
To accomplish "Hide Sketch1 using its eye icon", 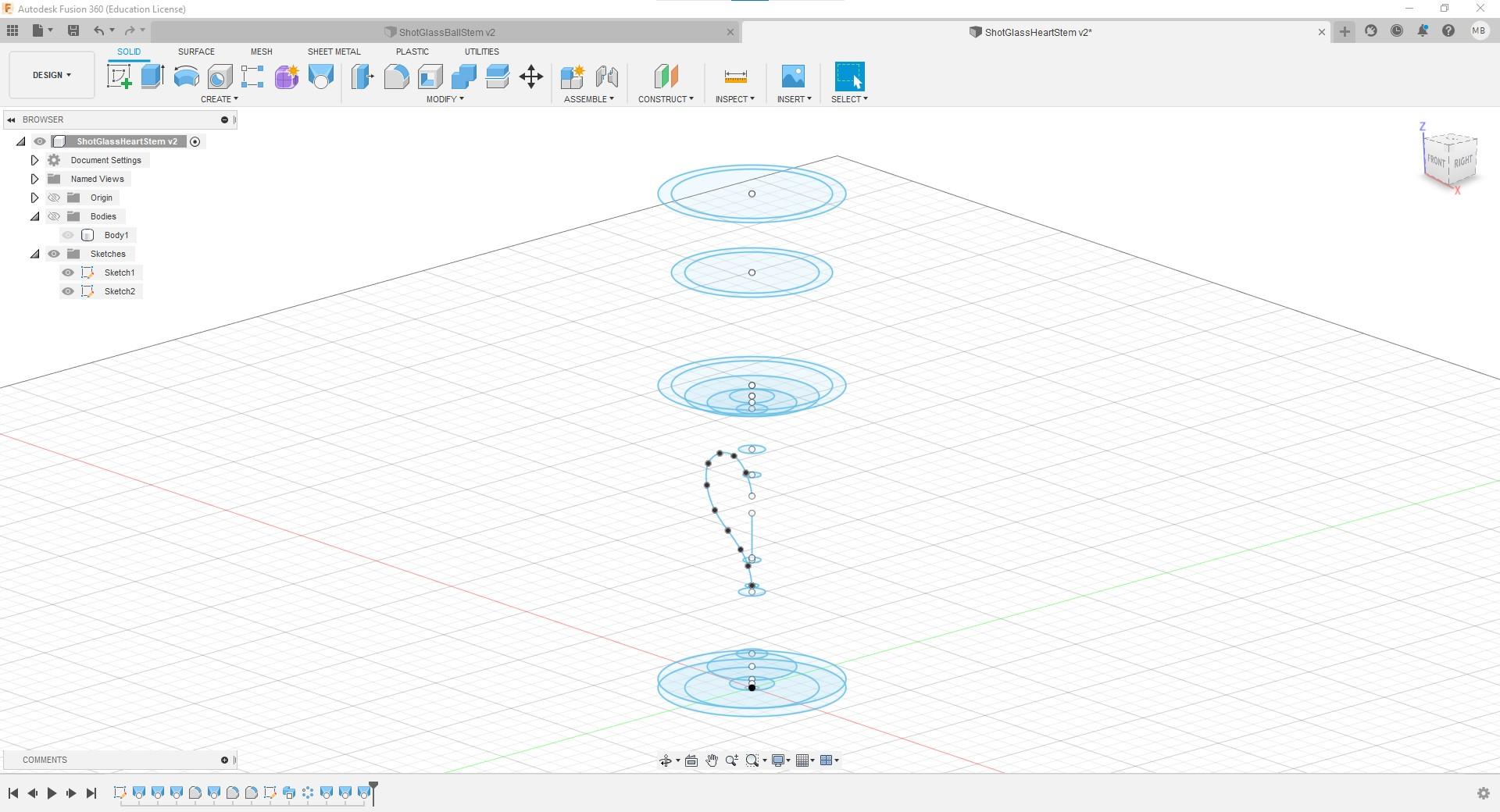I will pos(68,272).
